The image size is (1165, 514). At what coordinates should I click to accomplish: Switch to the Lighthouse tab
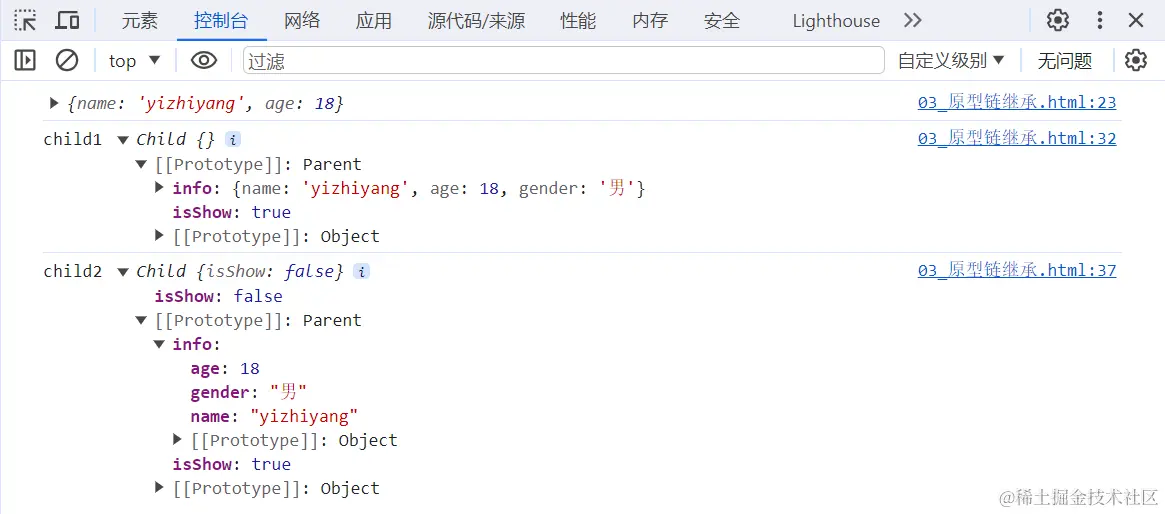[x=836, y=21]
